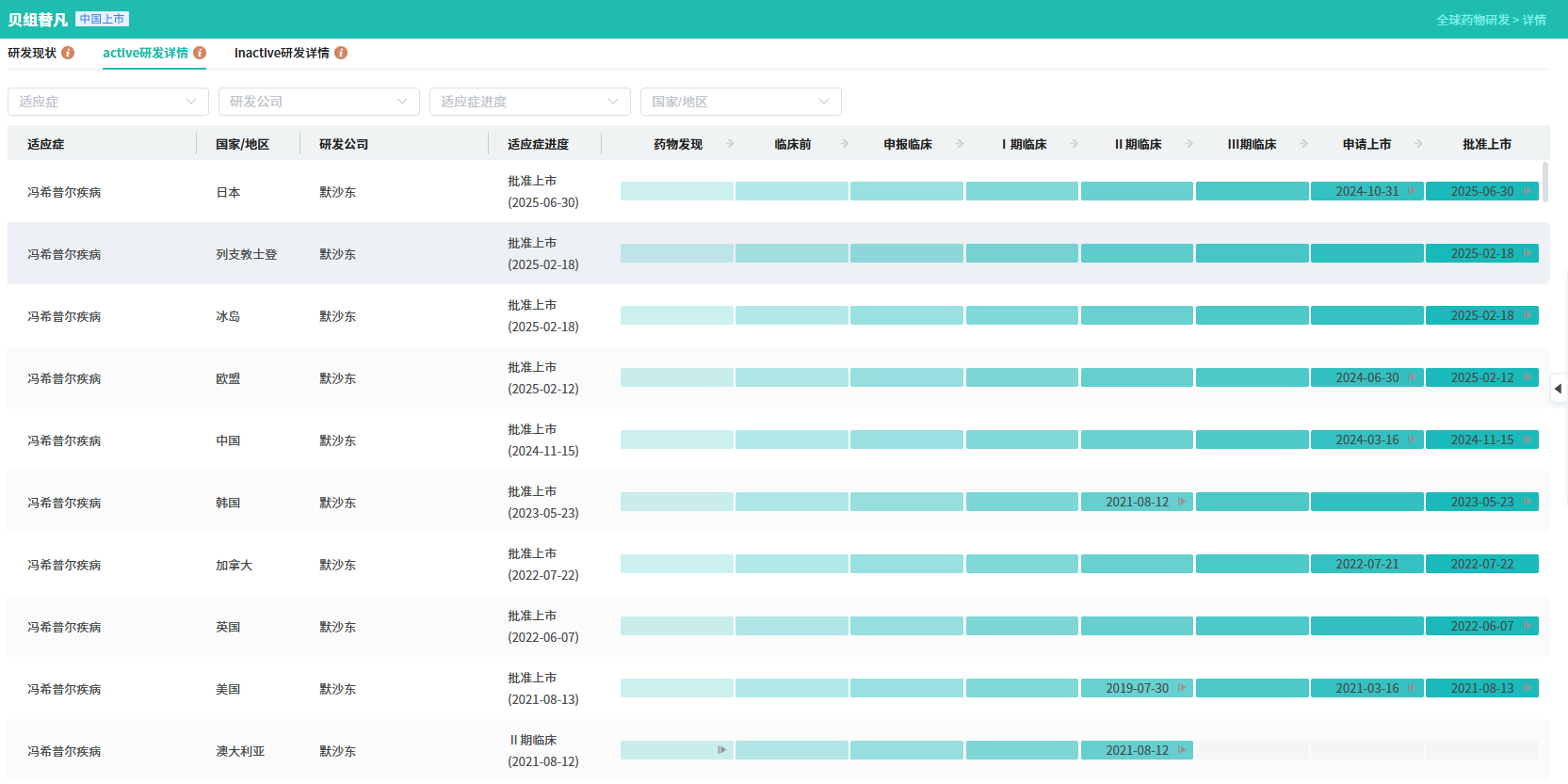Click info icon next to active研发详情 tab
This screenshot has height=784, width=1568.
(200, 53)
